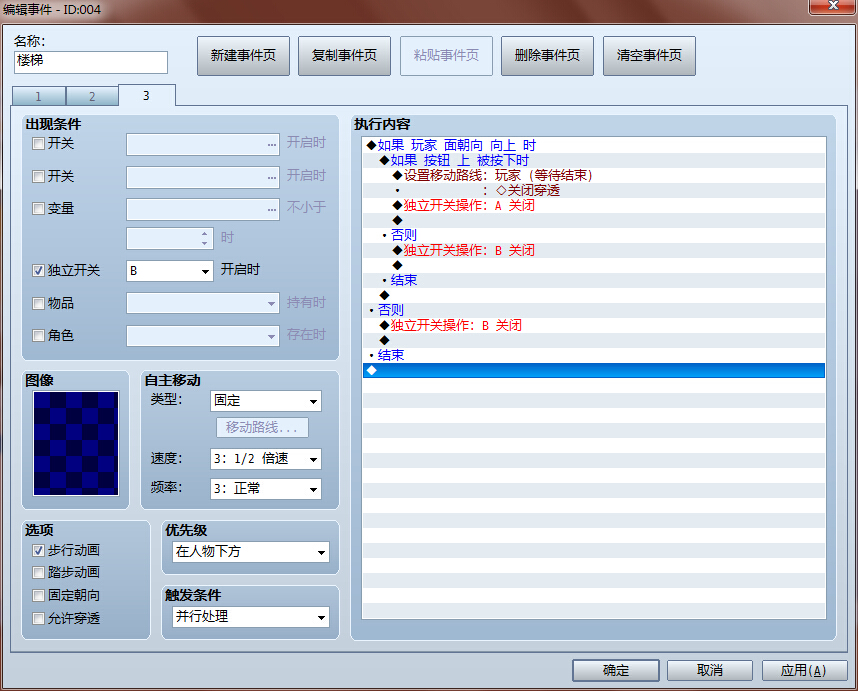Cancel with the 取消 button
The height and width of the screenshot is (691, 858).
tap(710, 670)
